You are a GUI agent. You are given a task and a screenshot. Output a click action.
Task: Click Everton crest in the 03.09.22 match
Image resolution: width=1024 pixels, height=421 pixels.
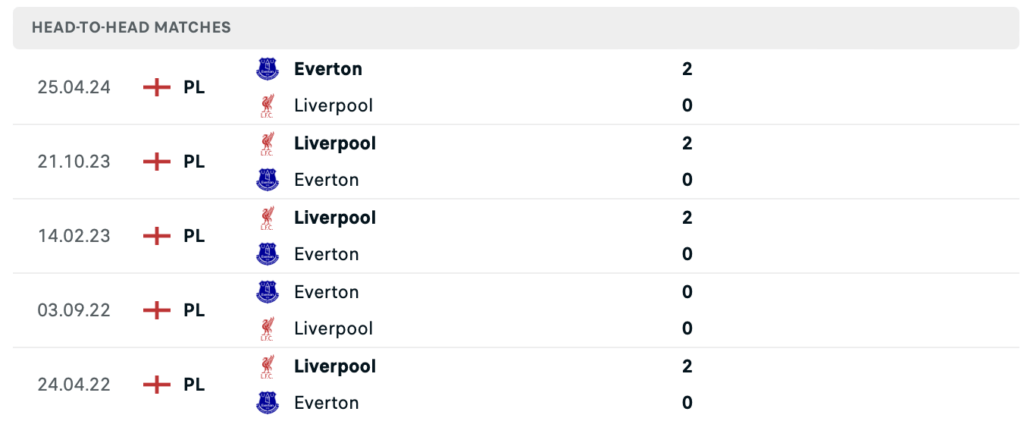click(267, 292)
